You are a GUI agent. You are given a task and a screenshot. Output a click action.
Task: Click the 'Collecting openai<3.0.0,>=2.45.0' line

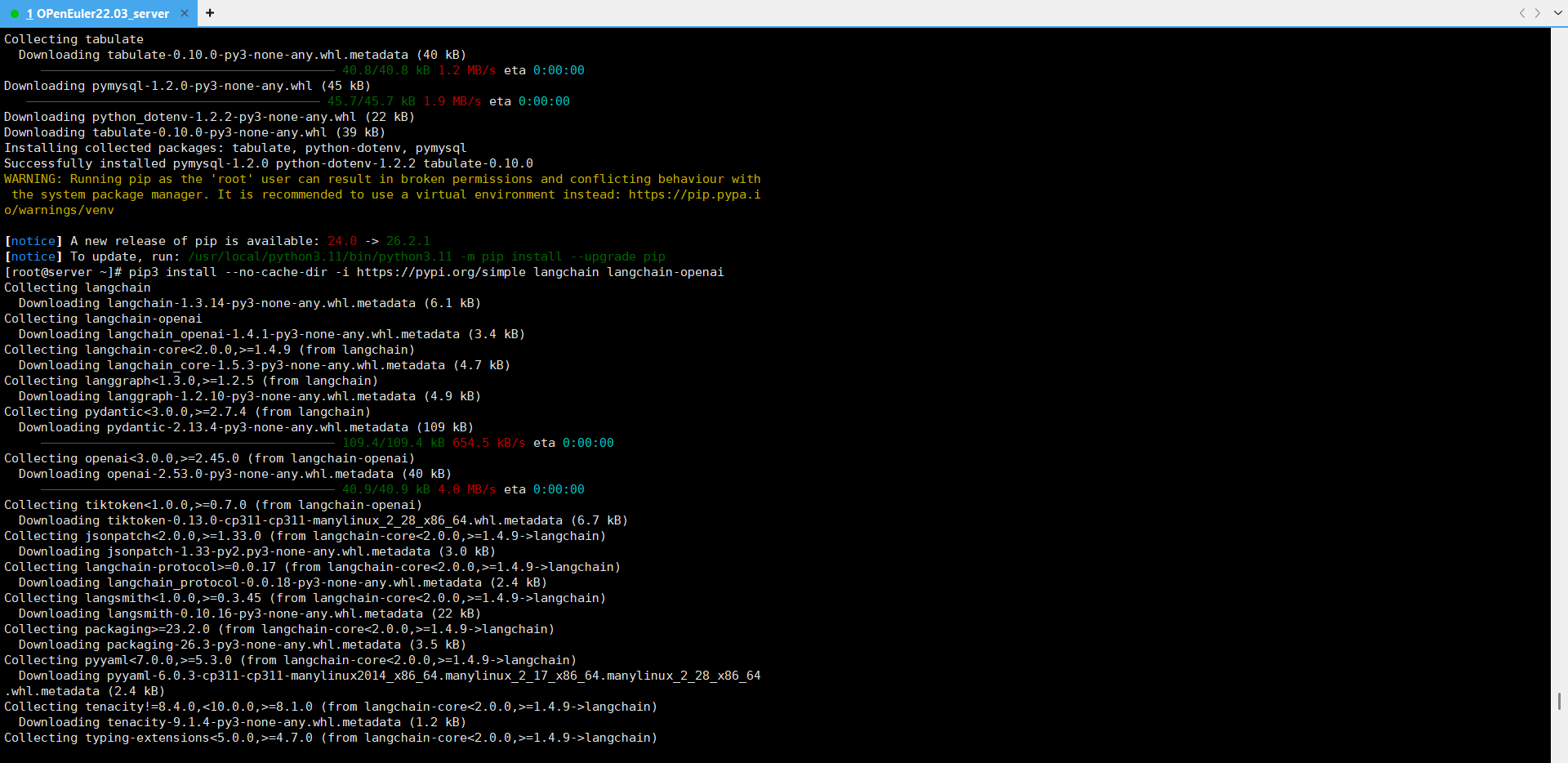coord(209,458)
